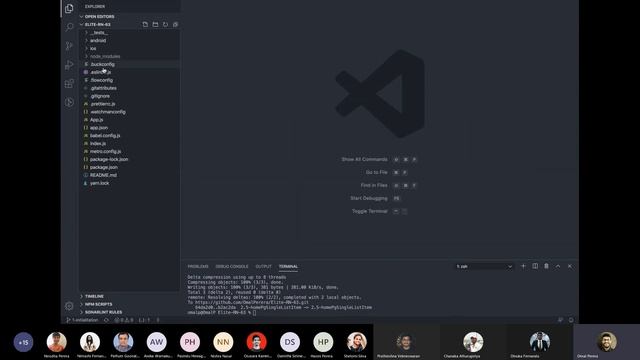Expand the ios folder
Viewport: 640px width, 360px height.
[93, 48]
